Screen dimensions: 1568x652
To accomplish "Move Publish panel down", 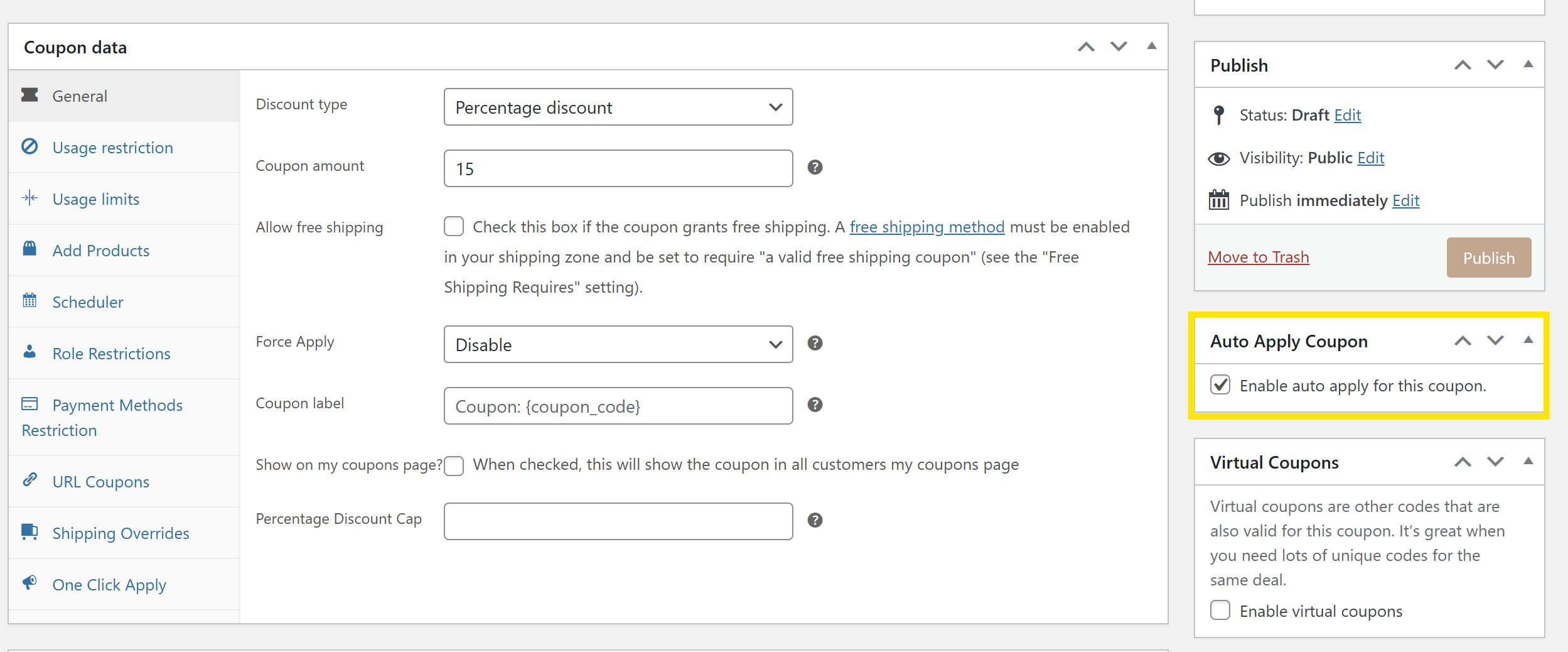I will click(1495, 65).
